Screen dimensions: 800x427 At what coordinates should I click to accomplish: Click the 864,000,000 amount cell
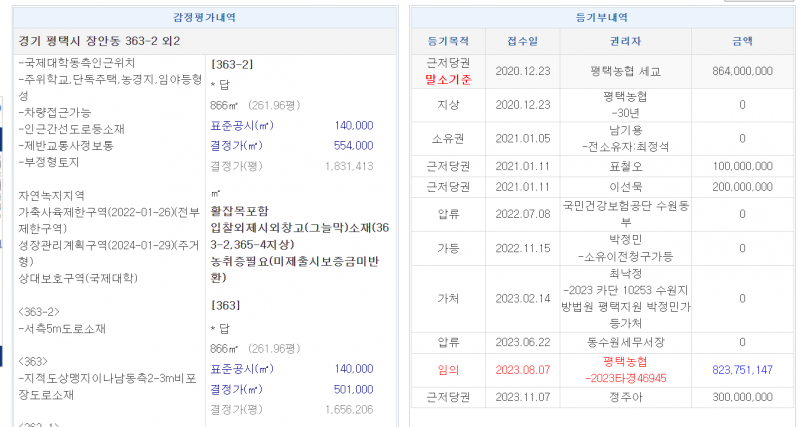(742, 72)
